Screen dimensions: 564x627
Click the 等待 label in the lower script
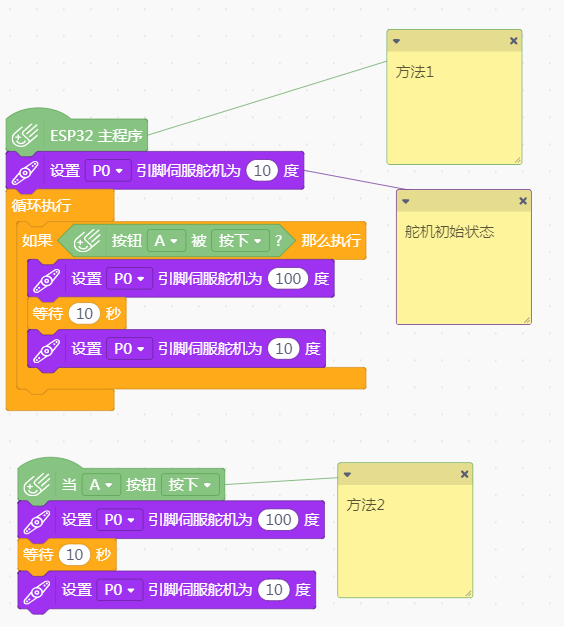click(38, 555)
